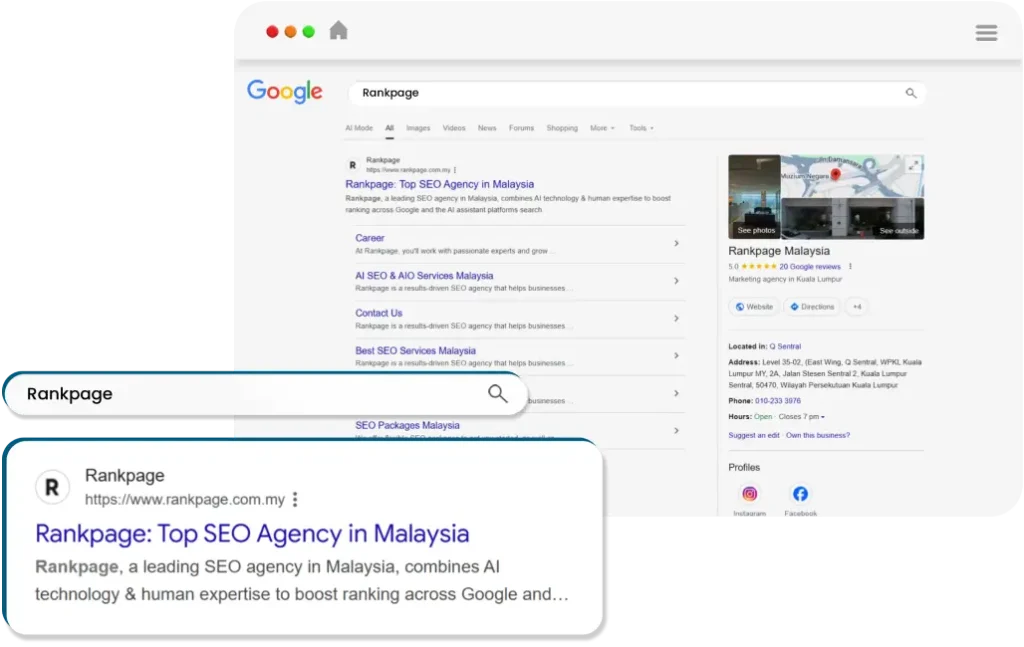
Task: Expand the Best SEO Services Malaysia chevron
Action: 677,355
